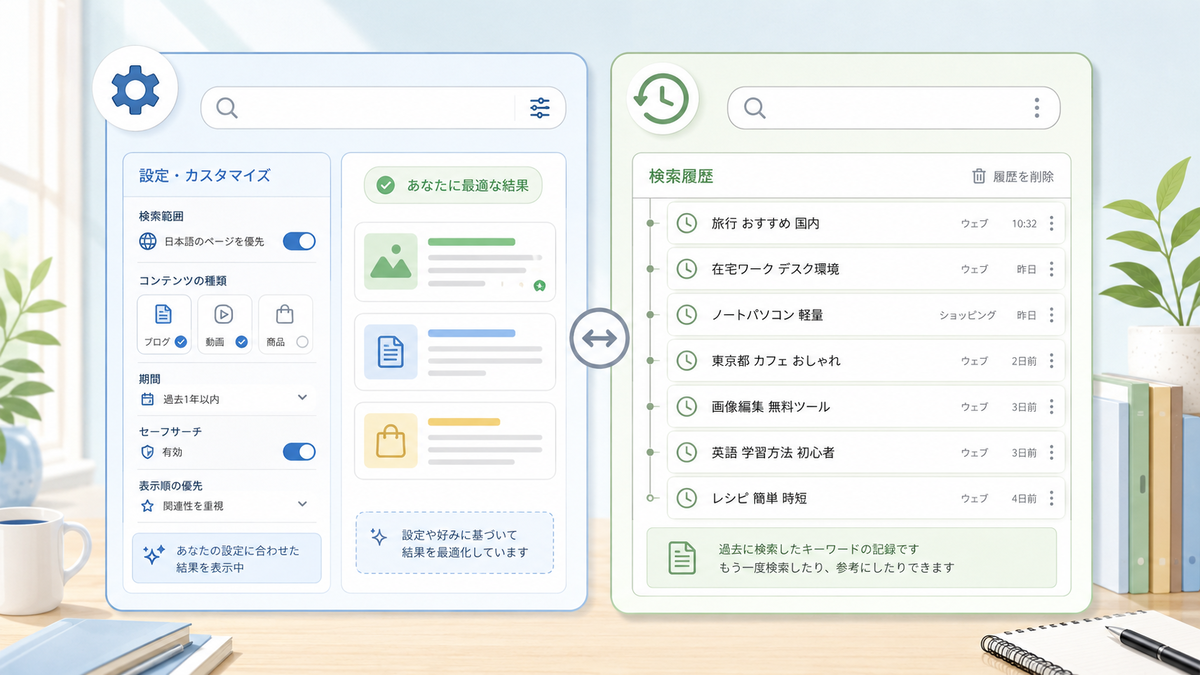This screenshot has height=675, width=1200.
Task: Open more options for 東京都 カフェ おしゃれ
Action: click(x=1051, y=360)
